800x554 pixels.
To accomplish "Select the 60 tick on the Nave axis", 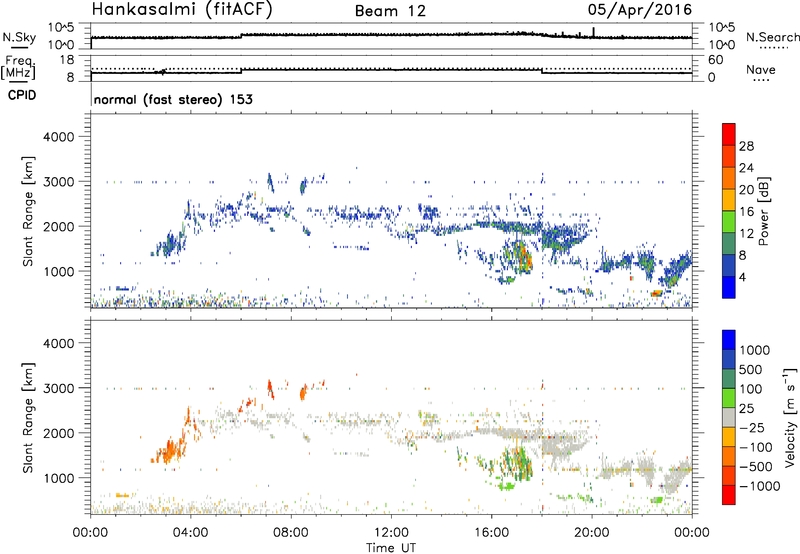I will point(716,60).
